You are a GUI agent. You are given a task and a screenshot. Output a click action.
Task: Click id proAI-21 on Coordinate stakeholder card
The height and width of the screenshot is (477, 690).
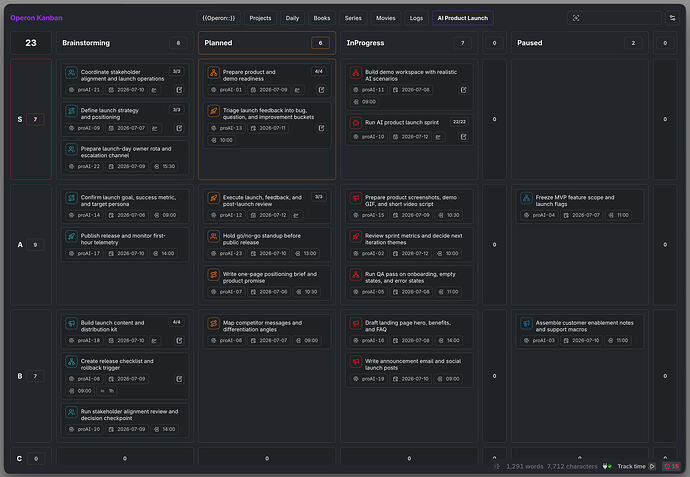pos(85,90)
